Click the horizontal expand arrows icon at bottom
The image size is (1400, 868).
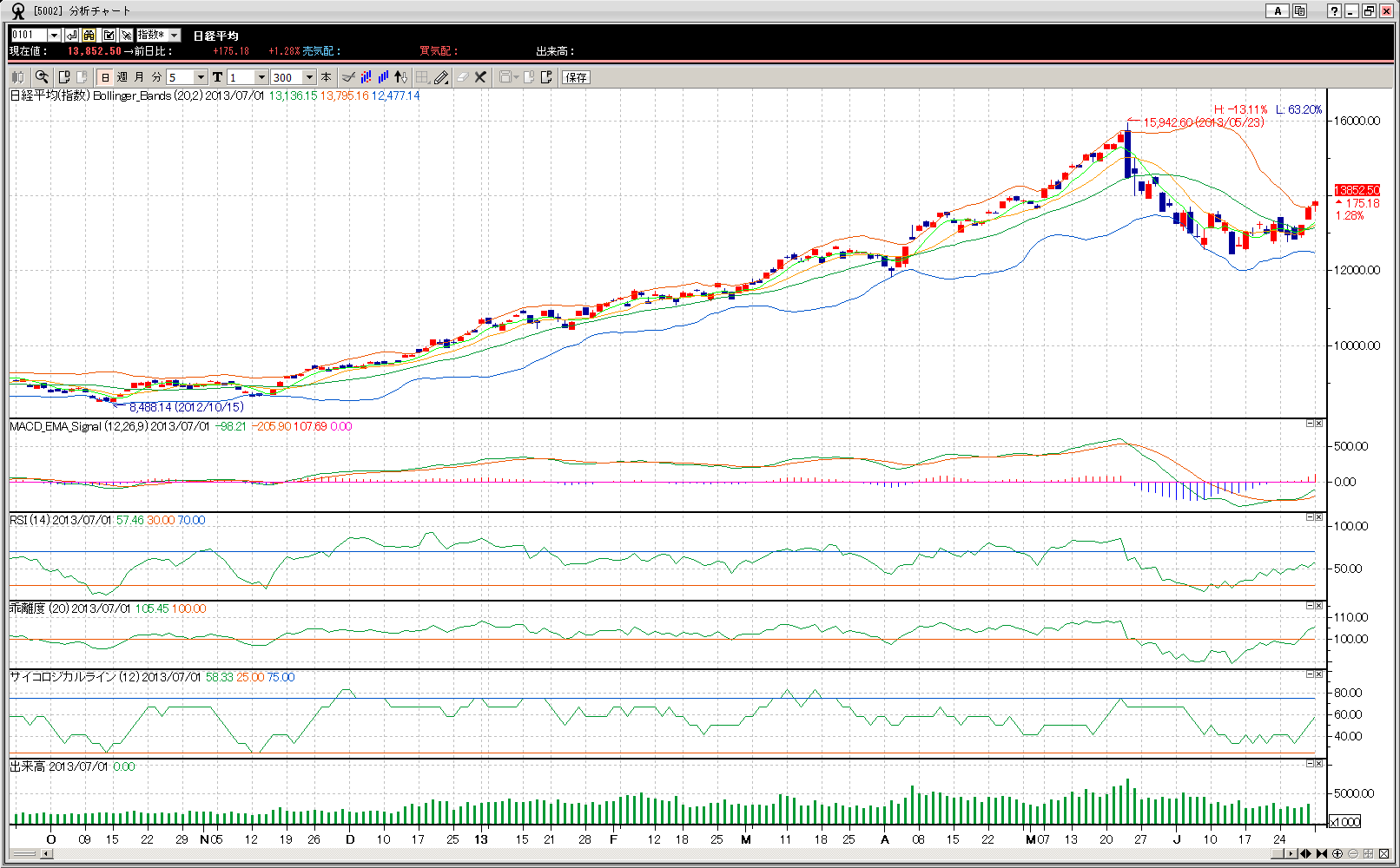tap(1305, 854)
